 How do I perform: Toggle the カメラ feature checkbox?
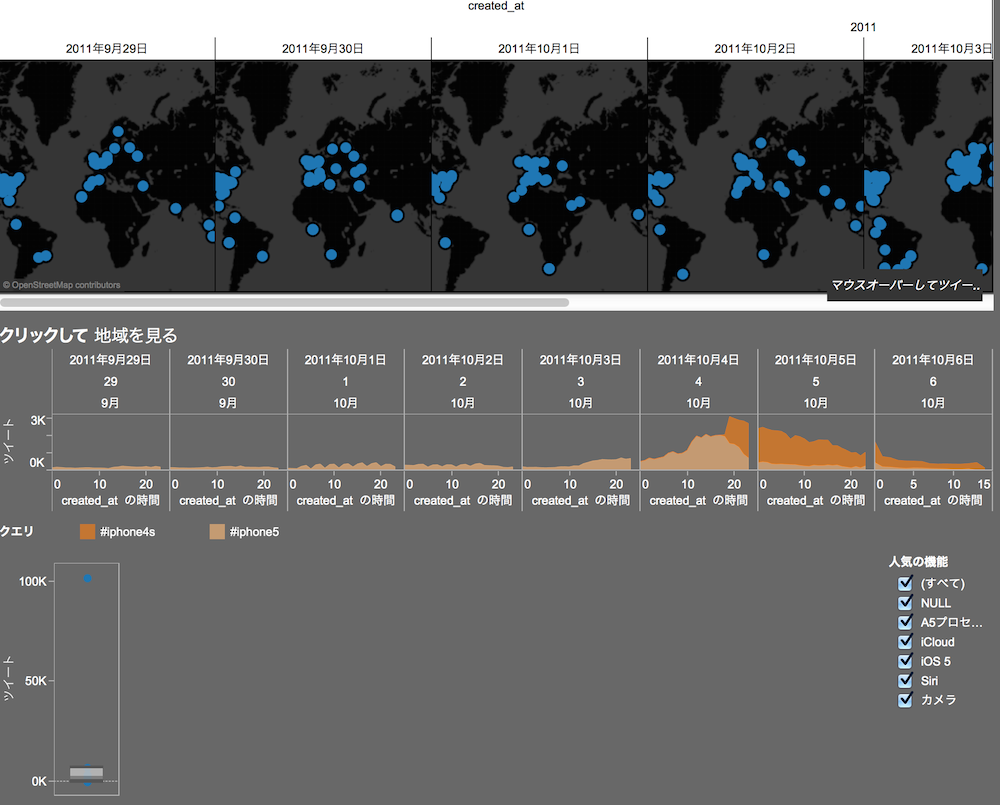[905, 700]
